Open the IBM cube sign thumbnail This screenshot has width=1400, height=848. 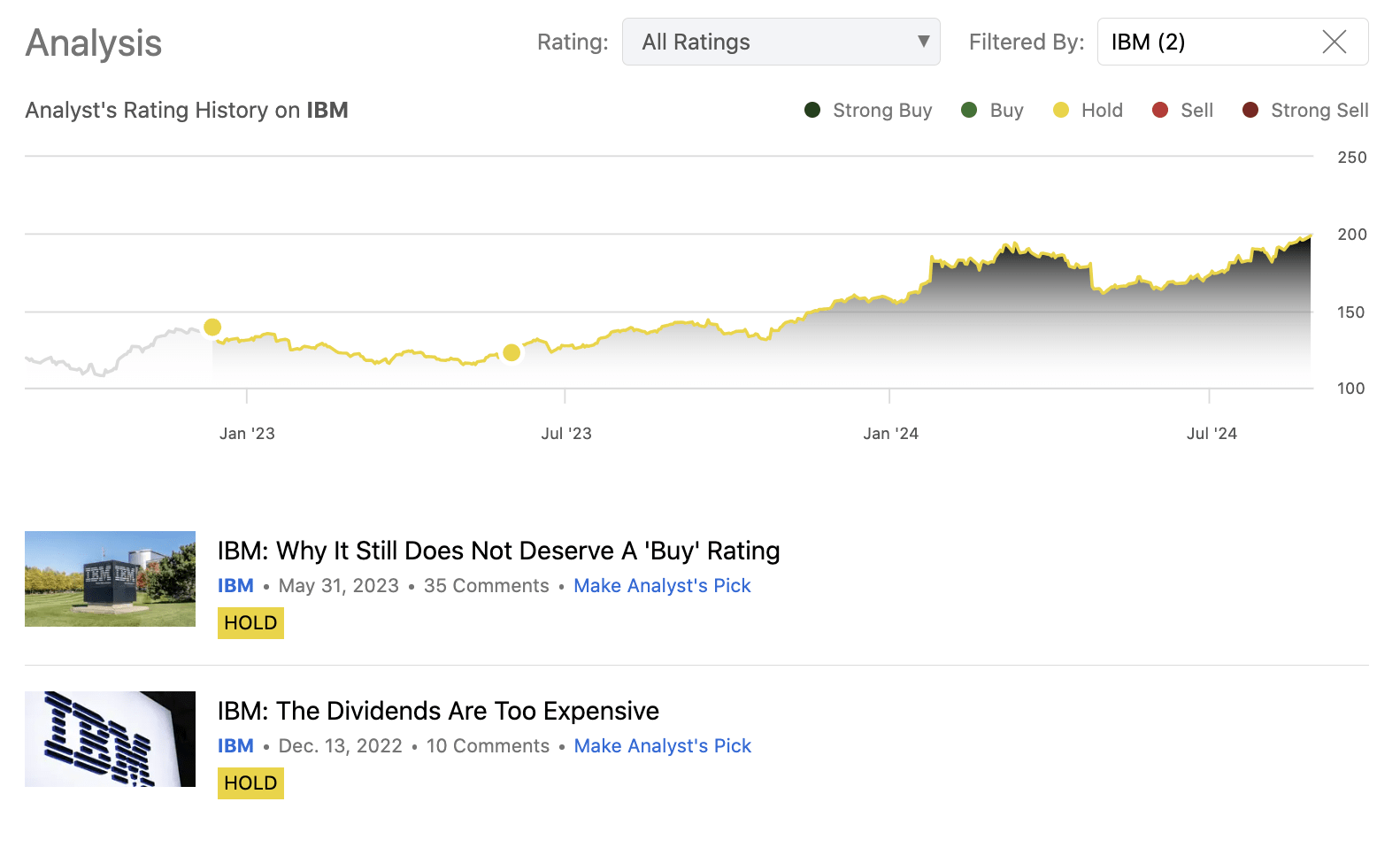coord(110,579)
